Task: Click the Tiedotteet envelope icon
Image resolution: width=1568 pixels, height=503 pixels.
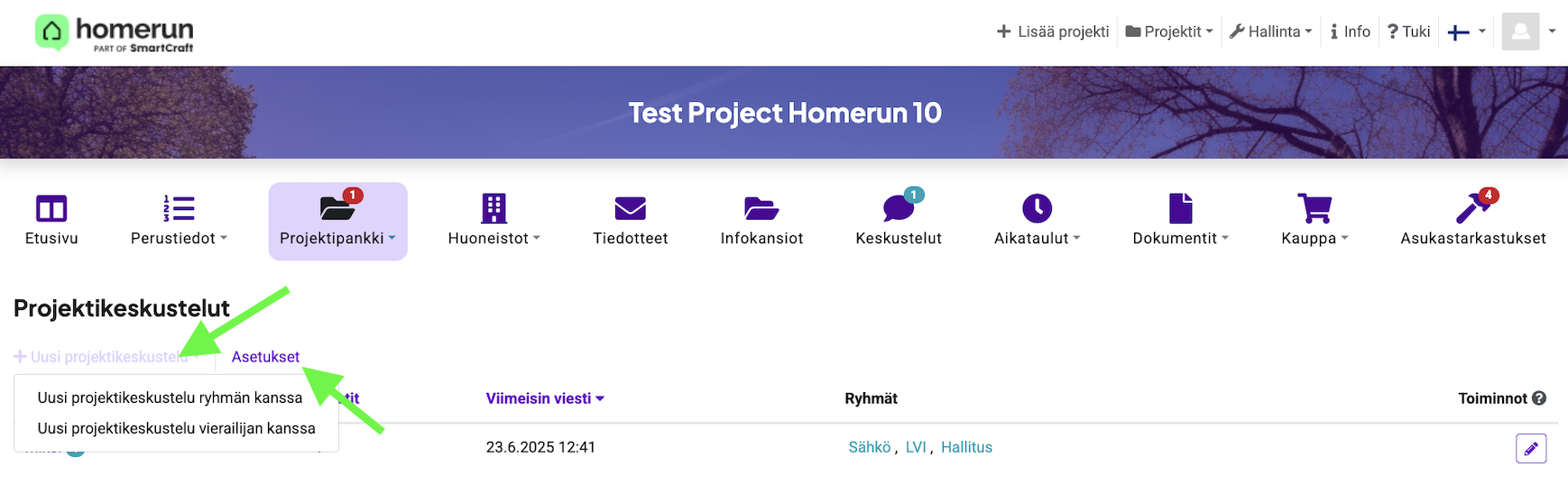Action: (x=630, y=209)
